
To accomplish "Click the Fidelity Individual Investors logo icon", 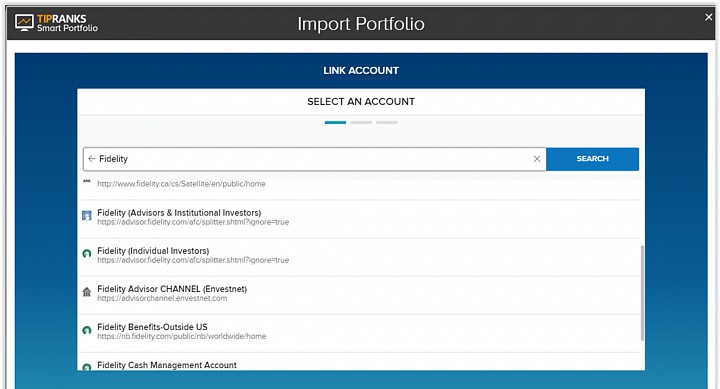I will tap(87, 254).
